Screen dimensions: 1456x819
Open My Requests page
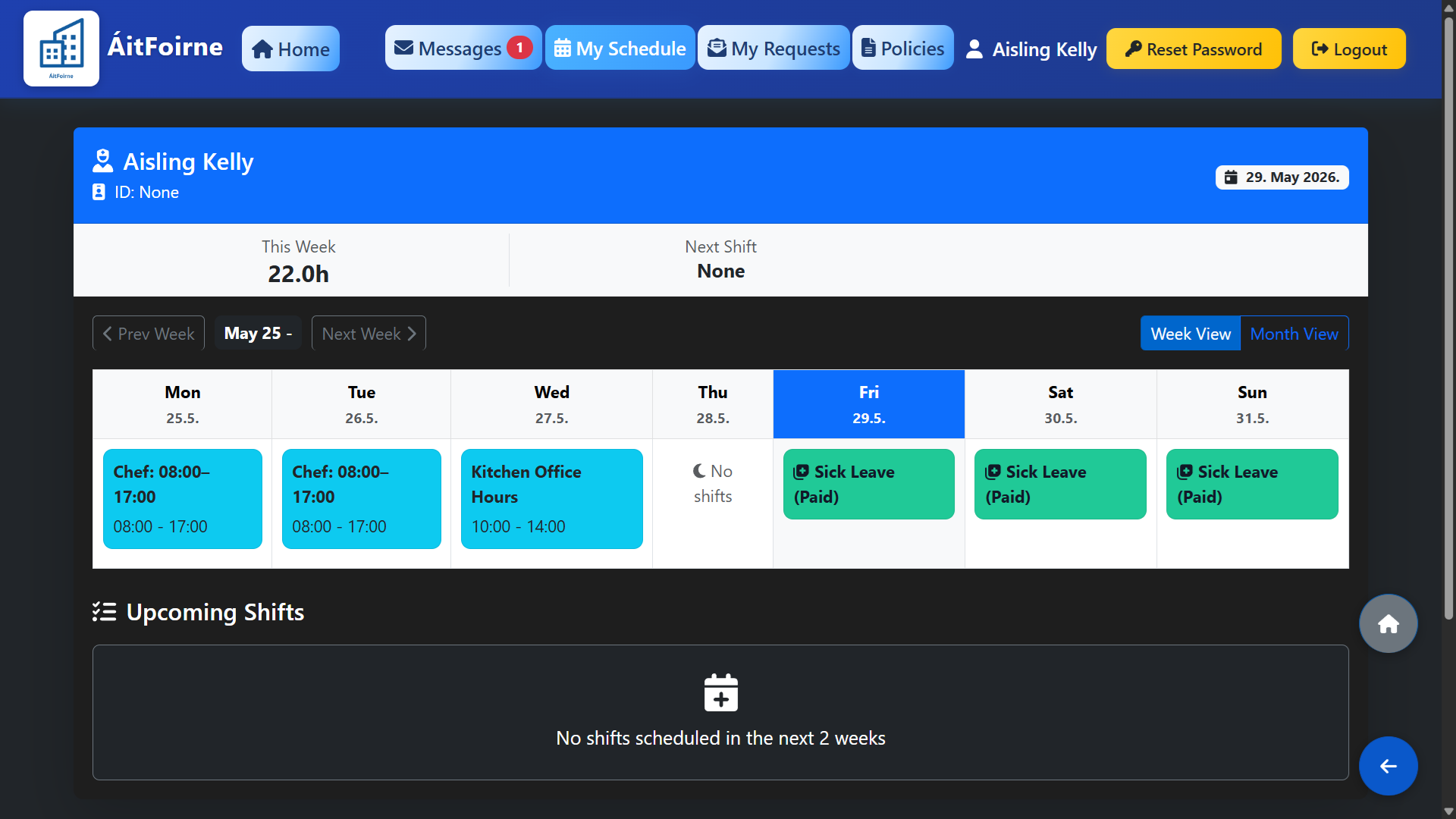773,48
